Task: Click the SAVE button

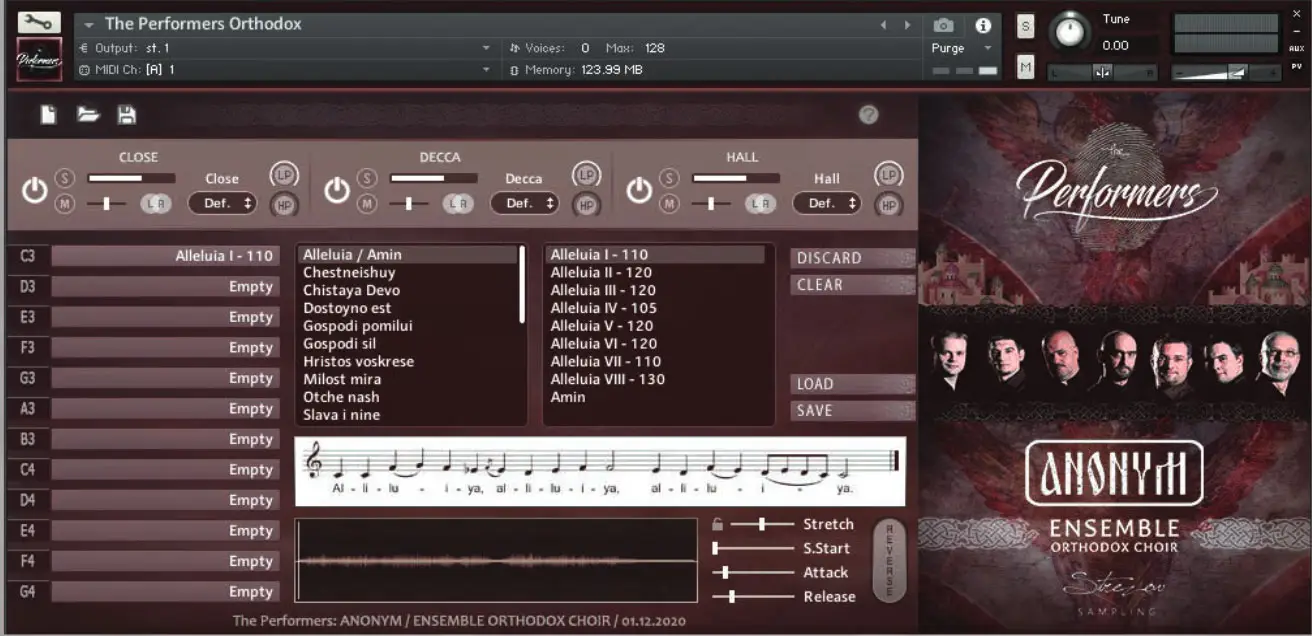Action: click(x=852, y=411)
